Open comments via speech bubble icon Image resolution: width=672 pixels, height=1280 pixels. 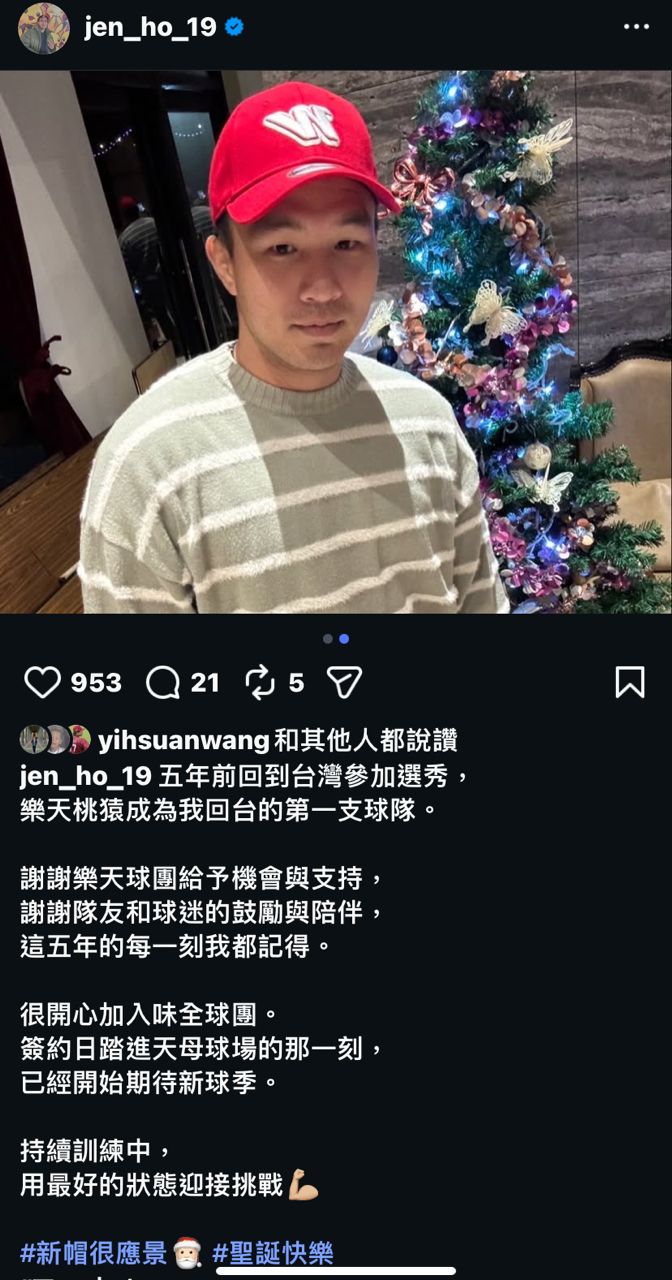tap(162, 683)
